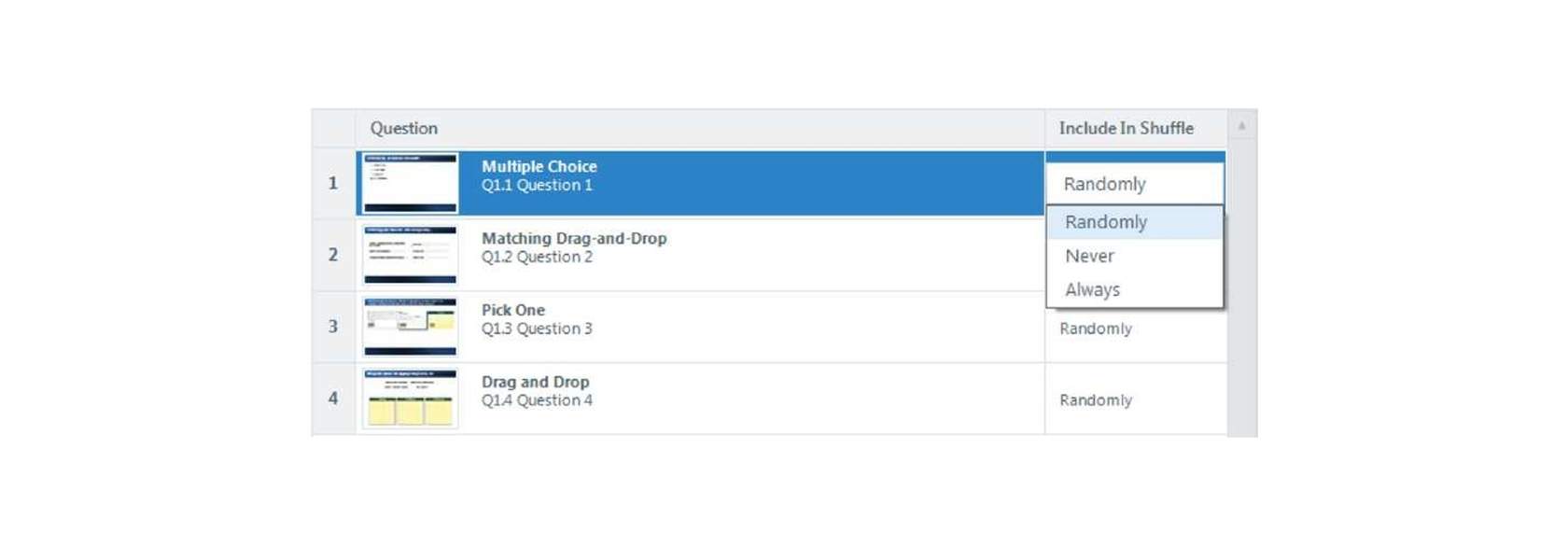Choose Never in the shuffle dropdown list
Image resolution: width=1568 pixels, height=546 pixels.
(1134, 256)
